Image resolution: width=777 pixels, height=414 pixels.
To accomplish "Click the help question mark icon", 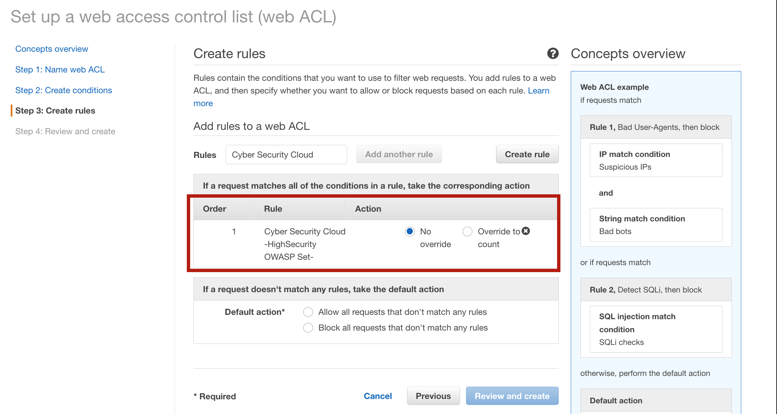I will click(x=553, y=54).
